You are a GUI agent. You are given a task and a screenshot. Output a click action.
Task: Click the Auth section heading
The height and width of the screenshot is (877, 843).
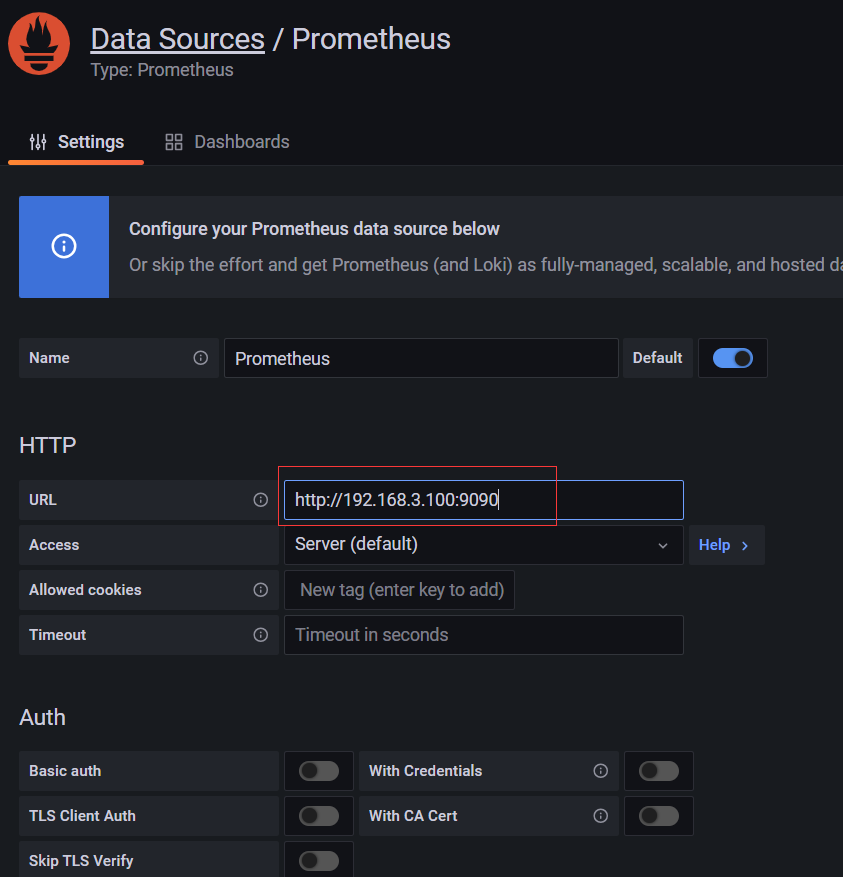click(43, 717)
